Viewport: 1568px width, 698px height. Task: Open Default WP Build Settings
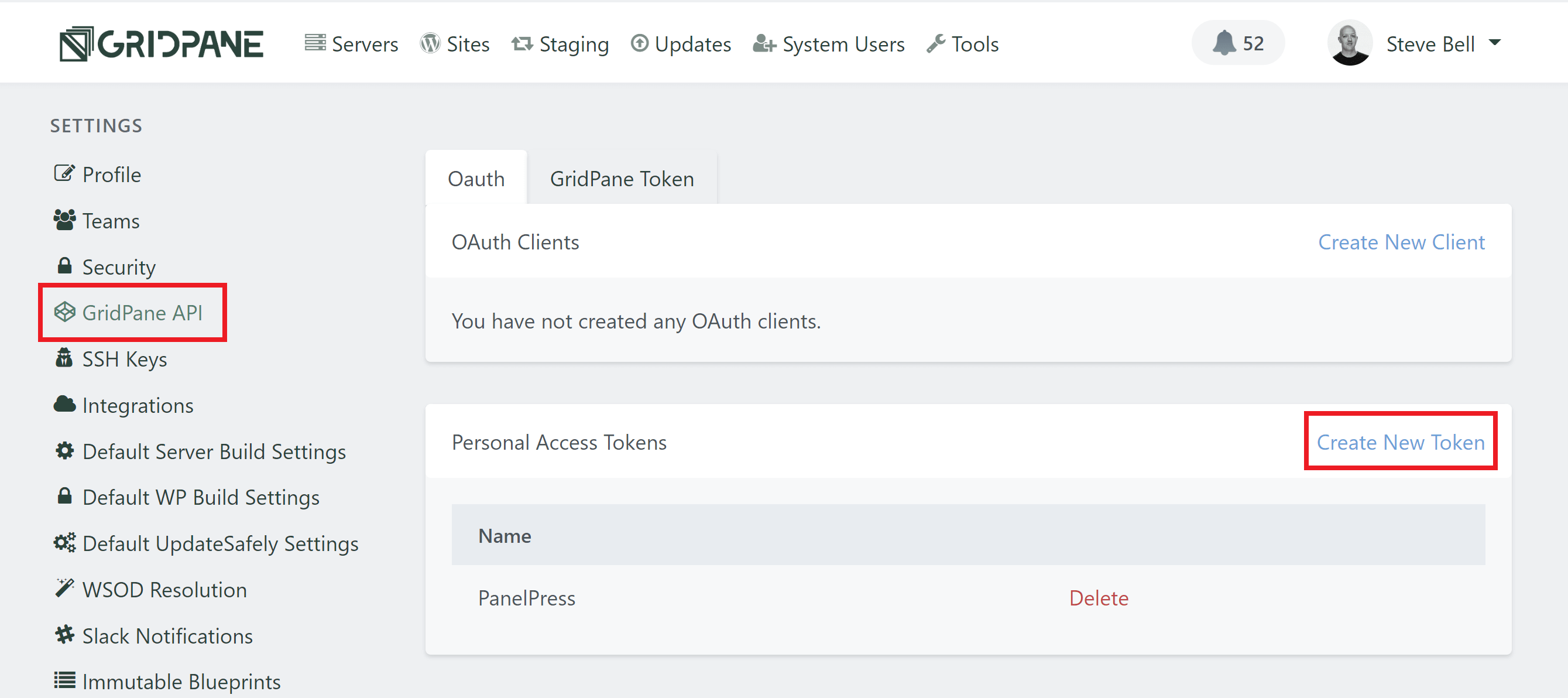201,498
